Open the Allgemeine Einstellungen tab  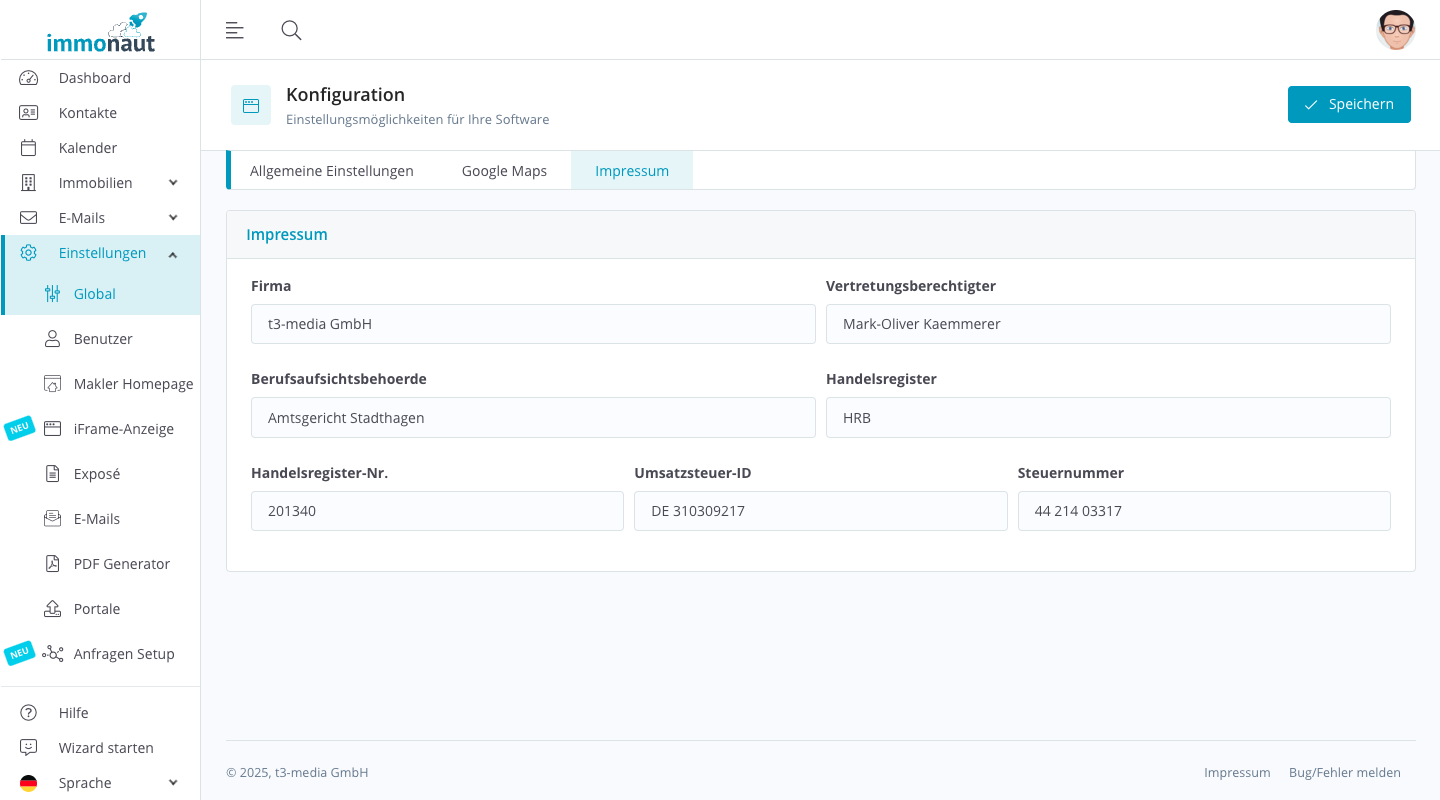coord(331,170)
